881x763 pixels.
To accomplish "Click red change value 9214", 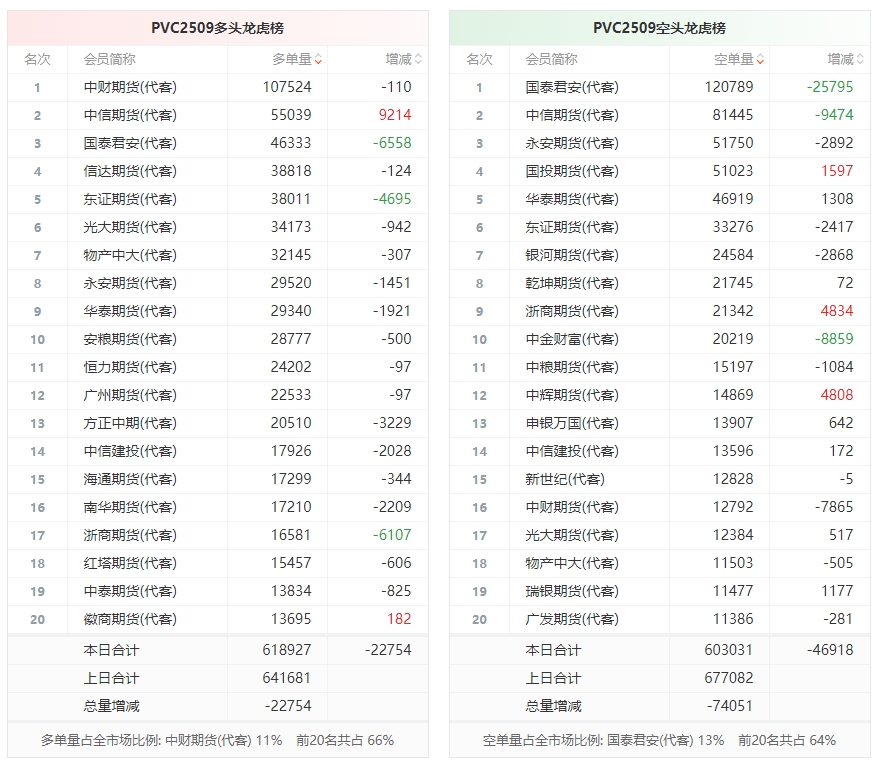I will pyautogui.click(x=395, y=115).
